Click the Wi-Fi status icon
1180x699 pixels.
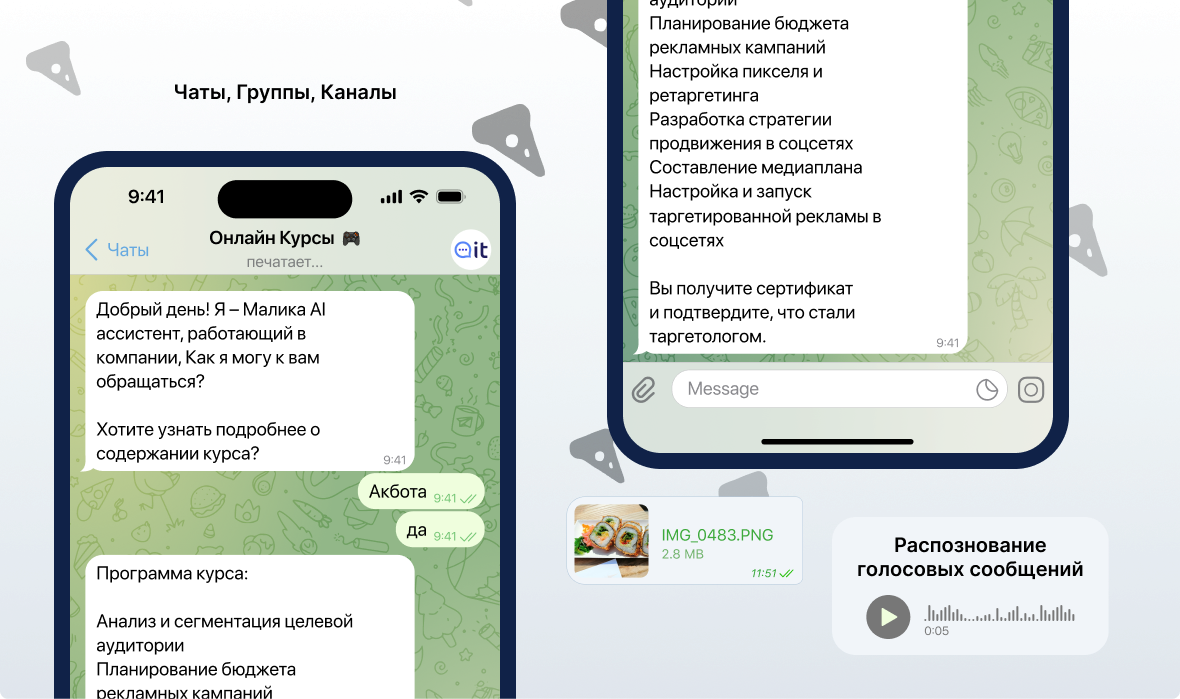[419, 197]
